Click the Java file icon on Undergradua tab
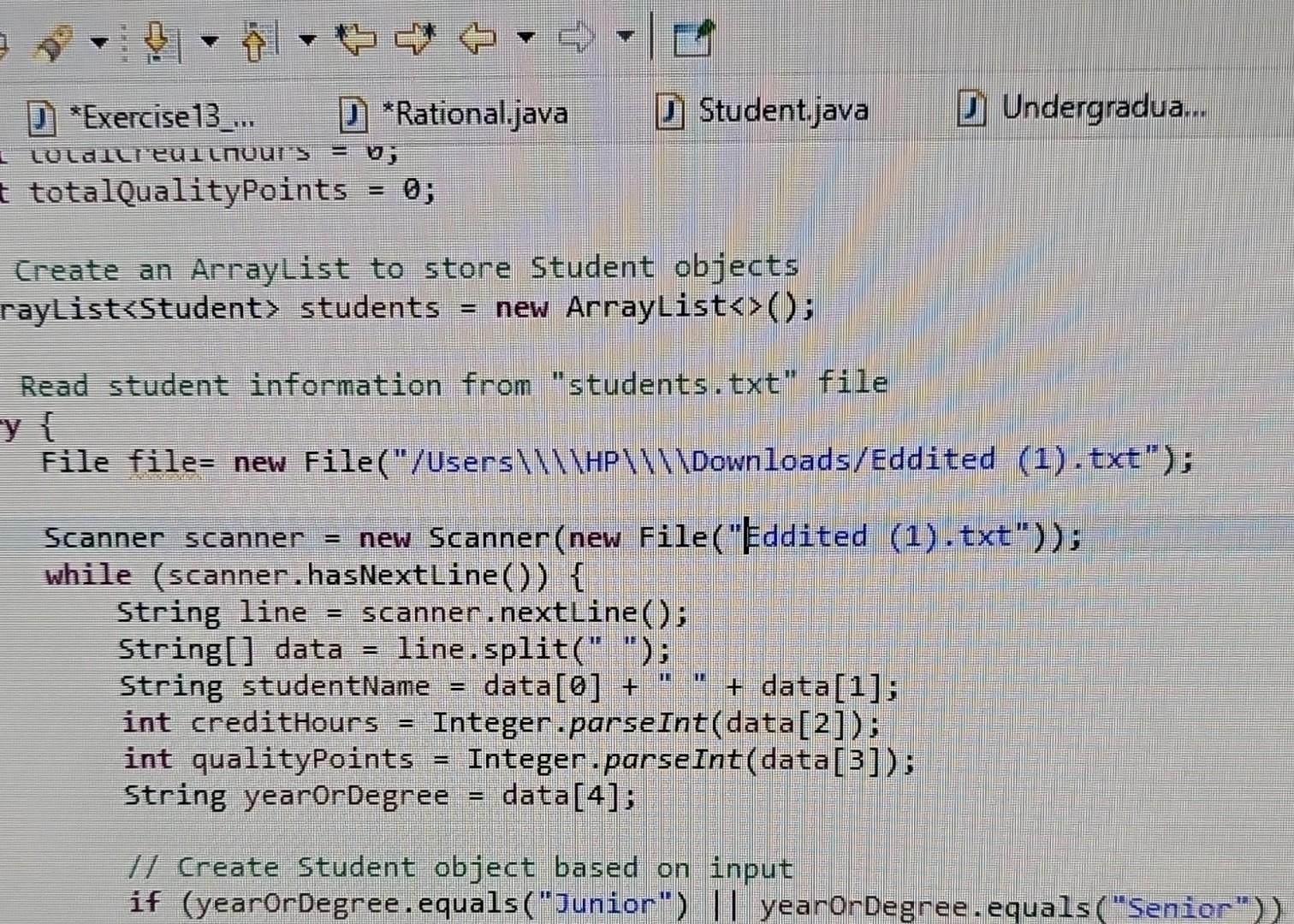This screenshot has width=1294, height=924. (971, 110)
